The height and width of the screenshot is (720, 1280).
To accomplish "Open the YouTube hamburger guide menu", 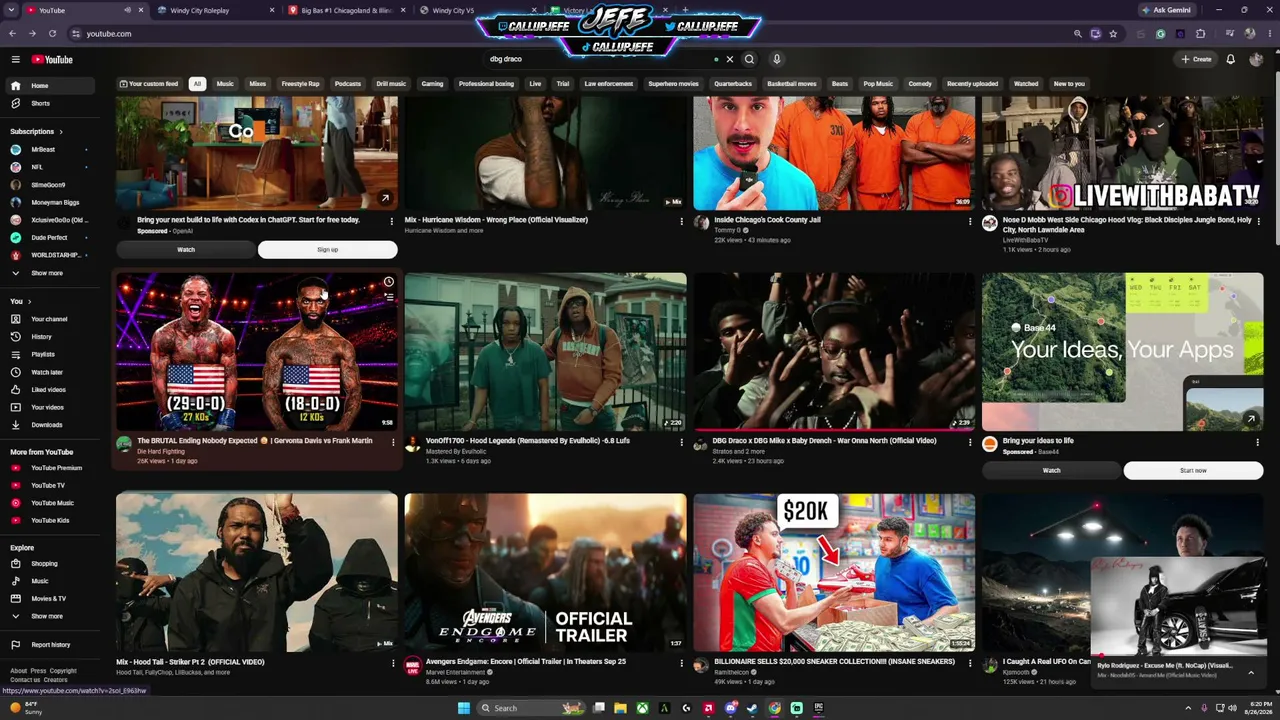I will pyautogui.click(x=15, y=59).
